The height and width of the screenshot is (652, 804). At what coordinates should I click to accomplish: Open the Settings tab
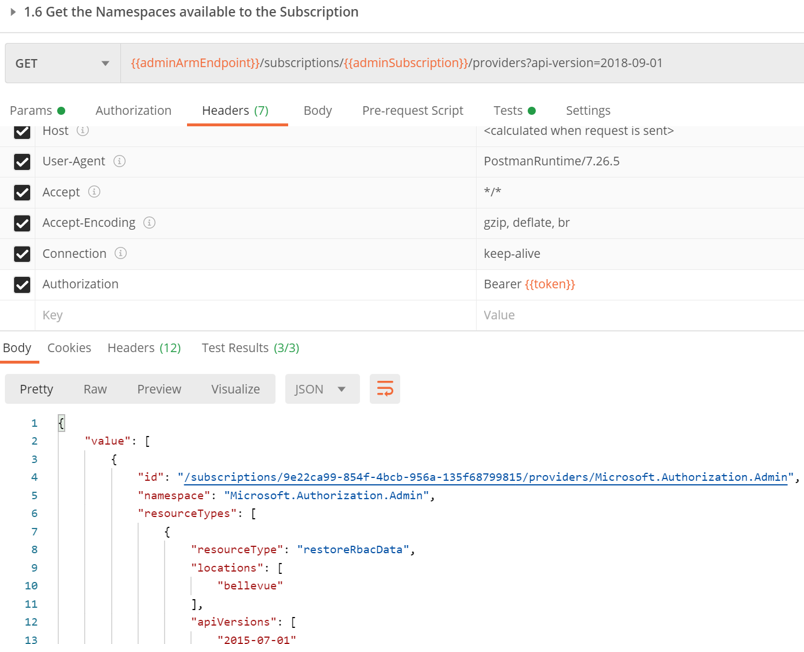tap(588, 111)
